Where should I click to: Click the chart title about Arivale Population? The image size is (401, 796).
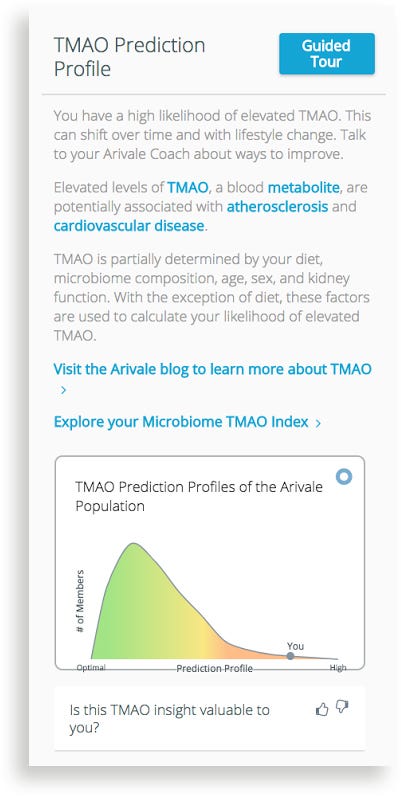coord(199,496)
